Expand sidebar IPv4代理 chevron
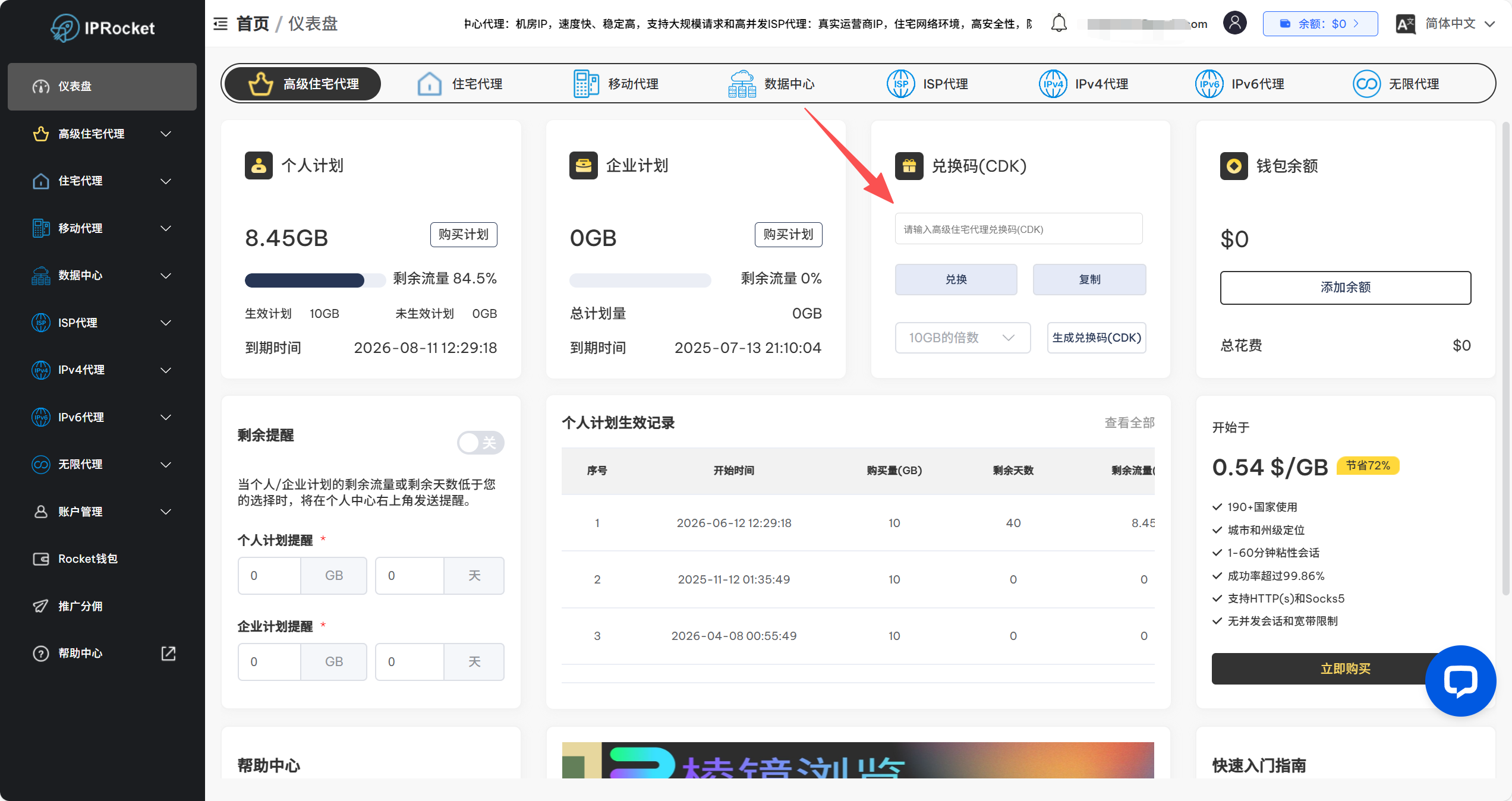The height and width of the screenshot is (801, 1512). (x=166, y=370)
